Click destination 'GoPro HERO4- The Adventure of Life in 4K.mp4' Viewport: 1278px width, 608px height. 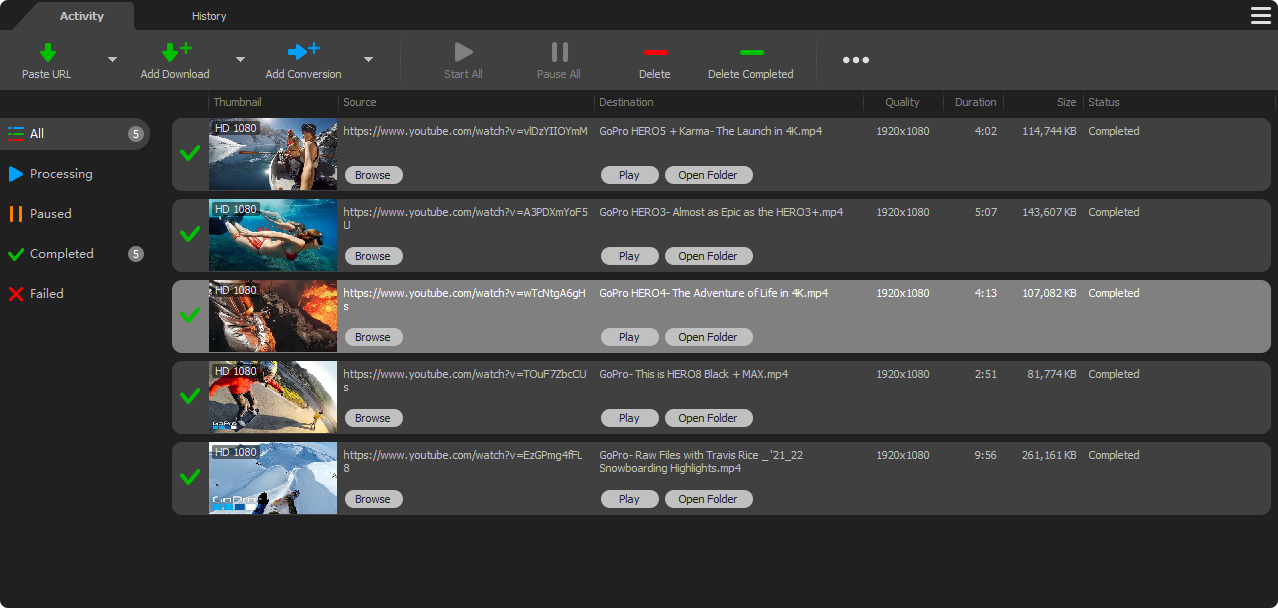coord(714,293)
